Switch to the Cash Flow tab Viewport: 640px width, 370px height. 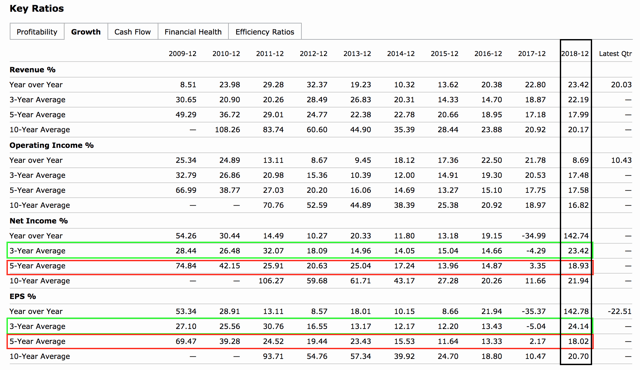pos(133,32)
